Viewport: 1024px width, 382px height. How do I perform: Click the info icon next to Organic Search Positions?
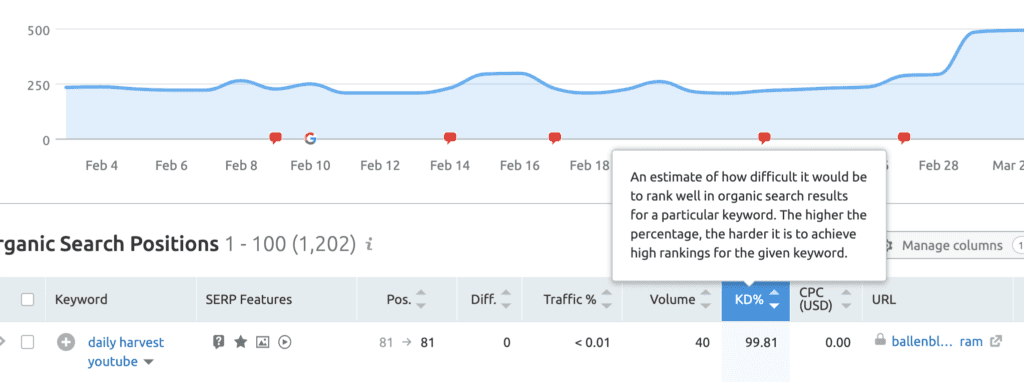[x=369, y=245]
